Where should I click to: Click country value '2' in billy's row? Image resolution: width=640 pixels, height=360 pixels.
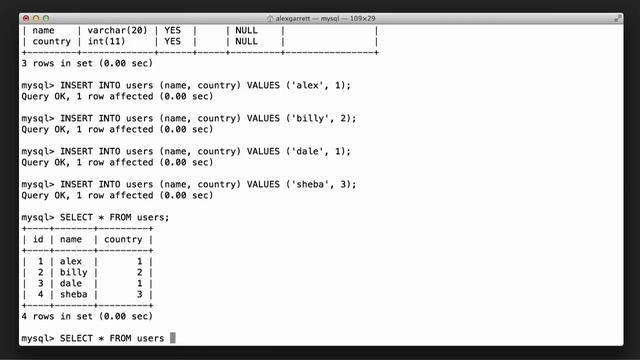[x=140, y=272]
